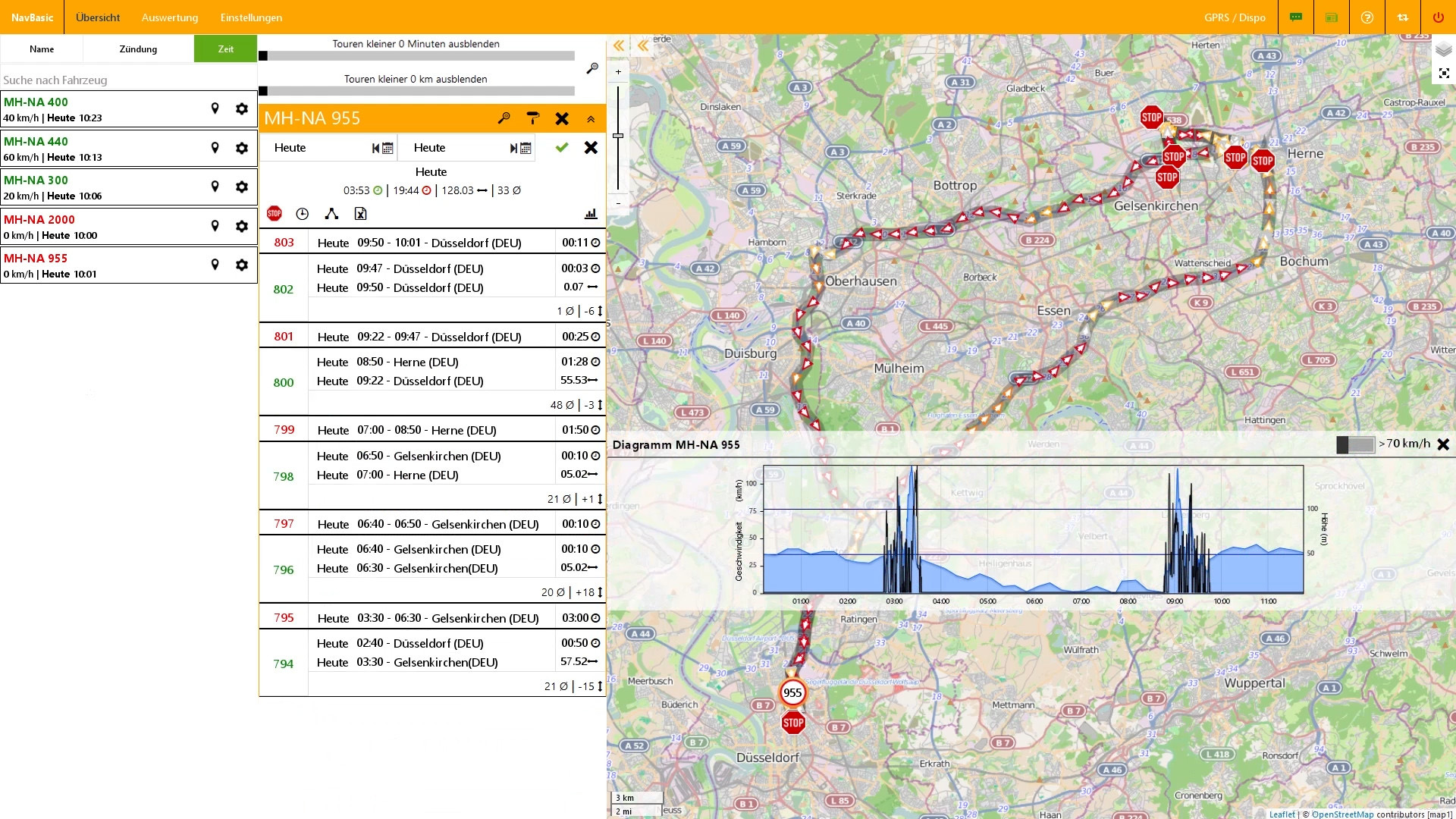Viewport: 1456px width, 819px height.
Task: Collapse the MH-NA 955 panel with double chevron
Action: coord(591,119)
